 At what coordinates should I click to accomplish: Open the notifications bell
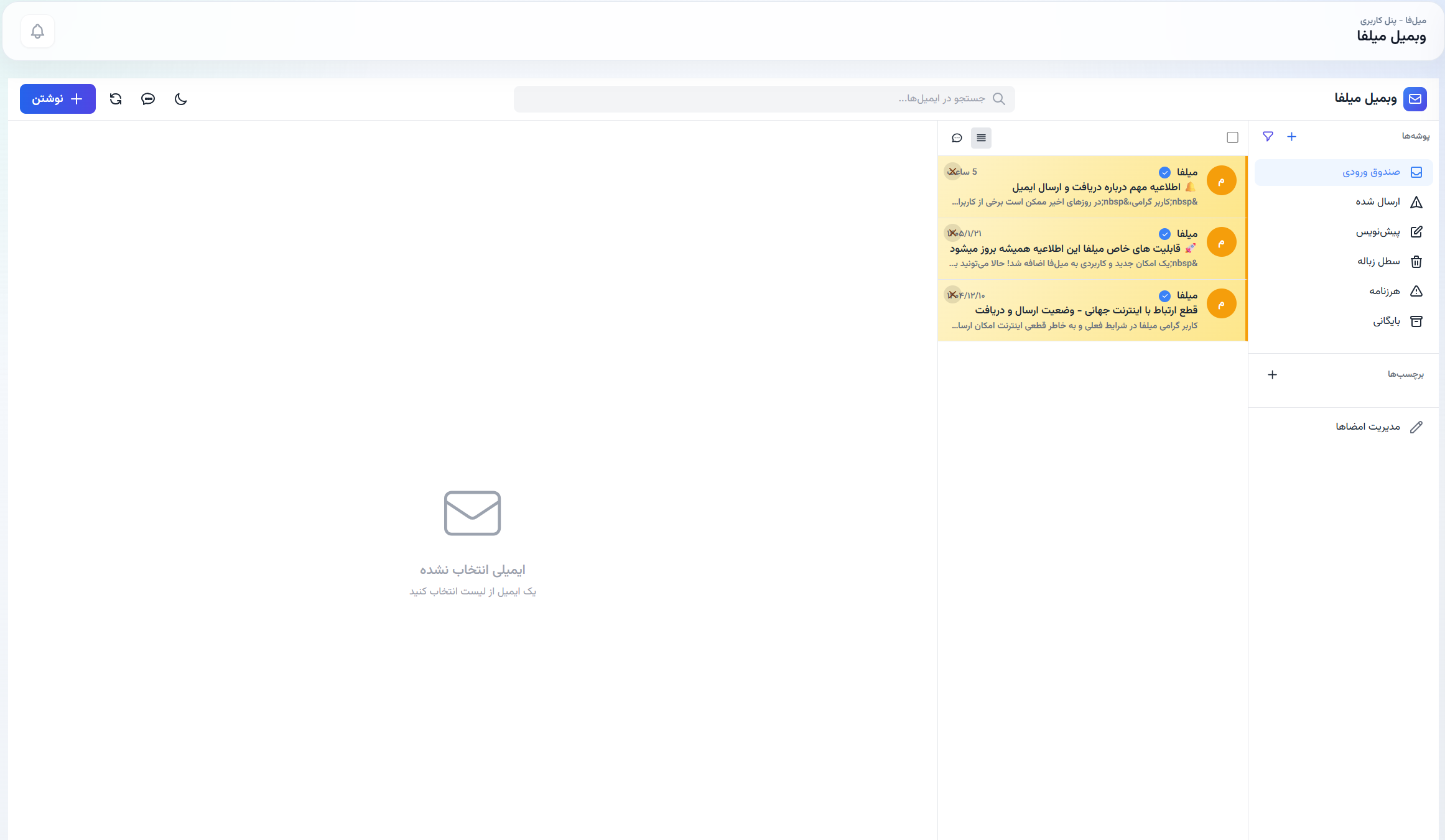click(37, 31)
